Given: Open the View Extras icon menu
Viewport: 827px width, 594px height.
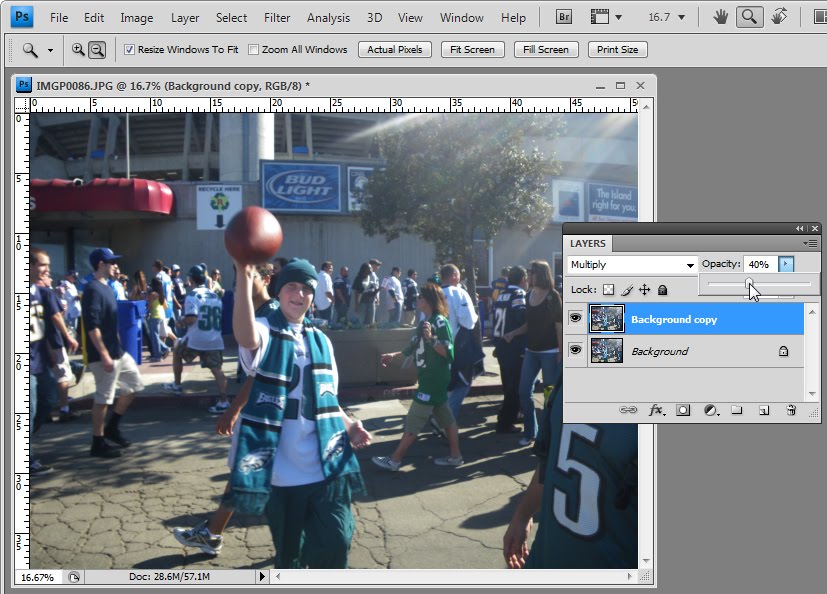Looking at the screenshot, I should point(605,17).
